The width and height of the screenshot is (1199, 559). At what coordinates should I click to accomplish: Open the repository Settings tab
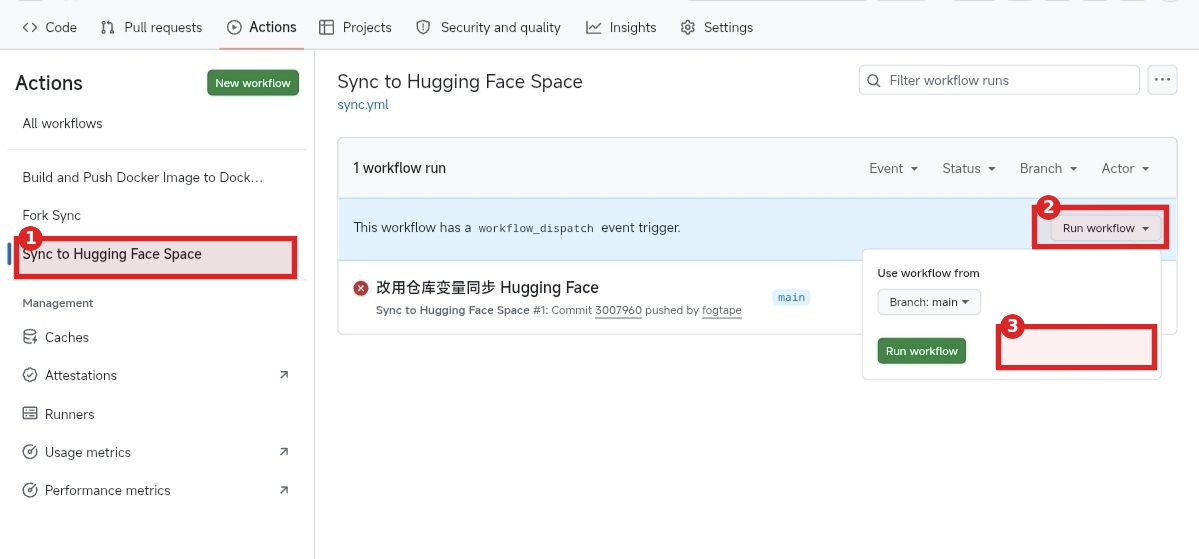(716, 28)
